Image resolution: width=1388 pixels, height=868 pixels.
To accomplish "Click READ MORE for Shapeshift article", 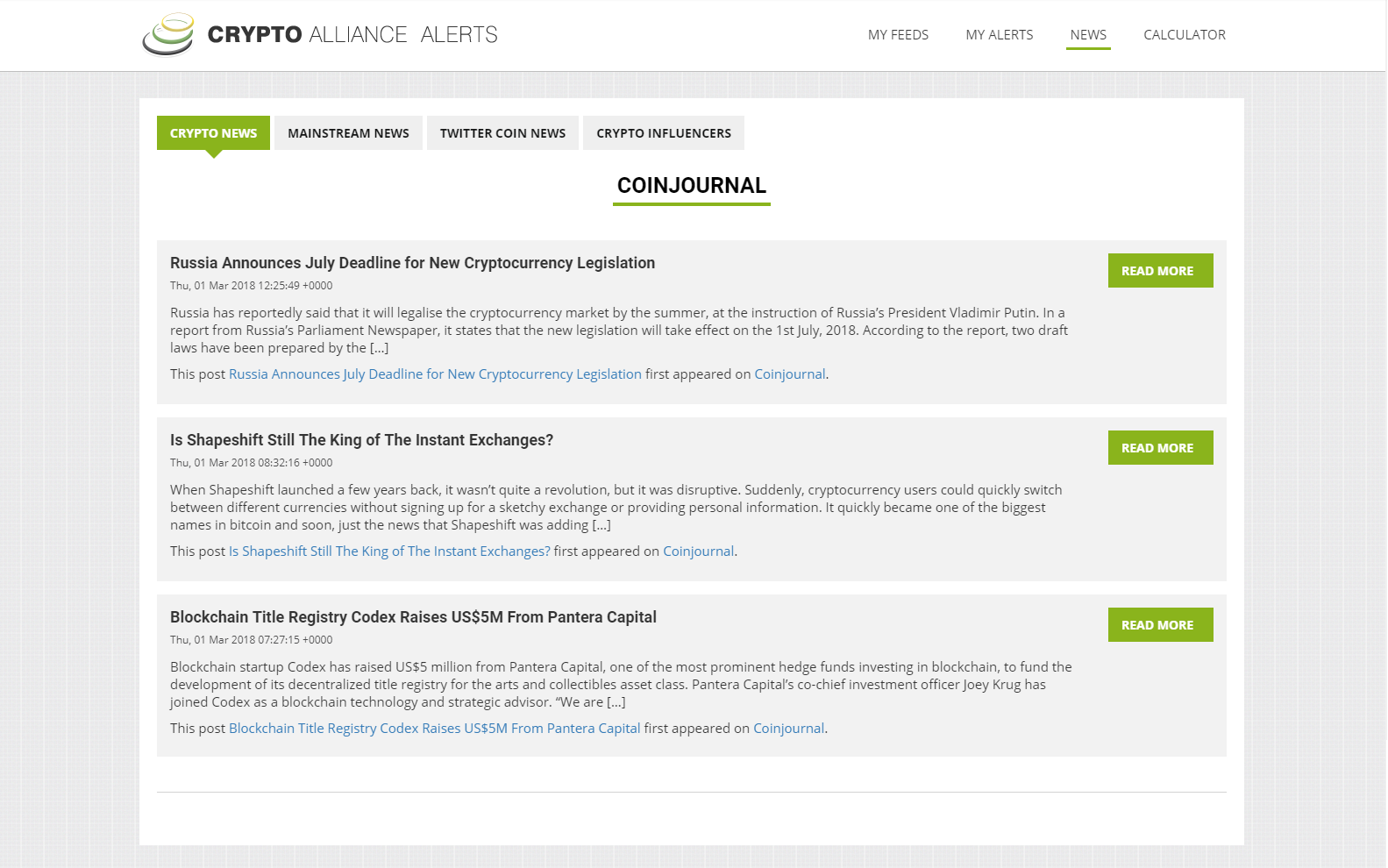I will pyautogui.click(x=1160, y=448).
